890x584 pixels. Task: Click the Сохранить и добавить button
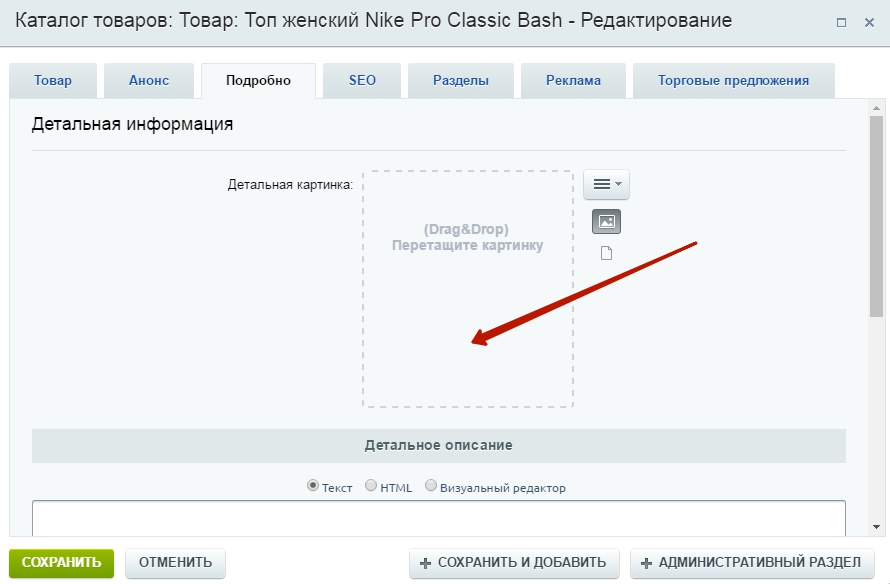[x=514, y=563]
